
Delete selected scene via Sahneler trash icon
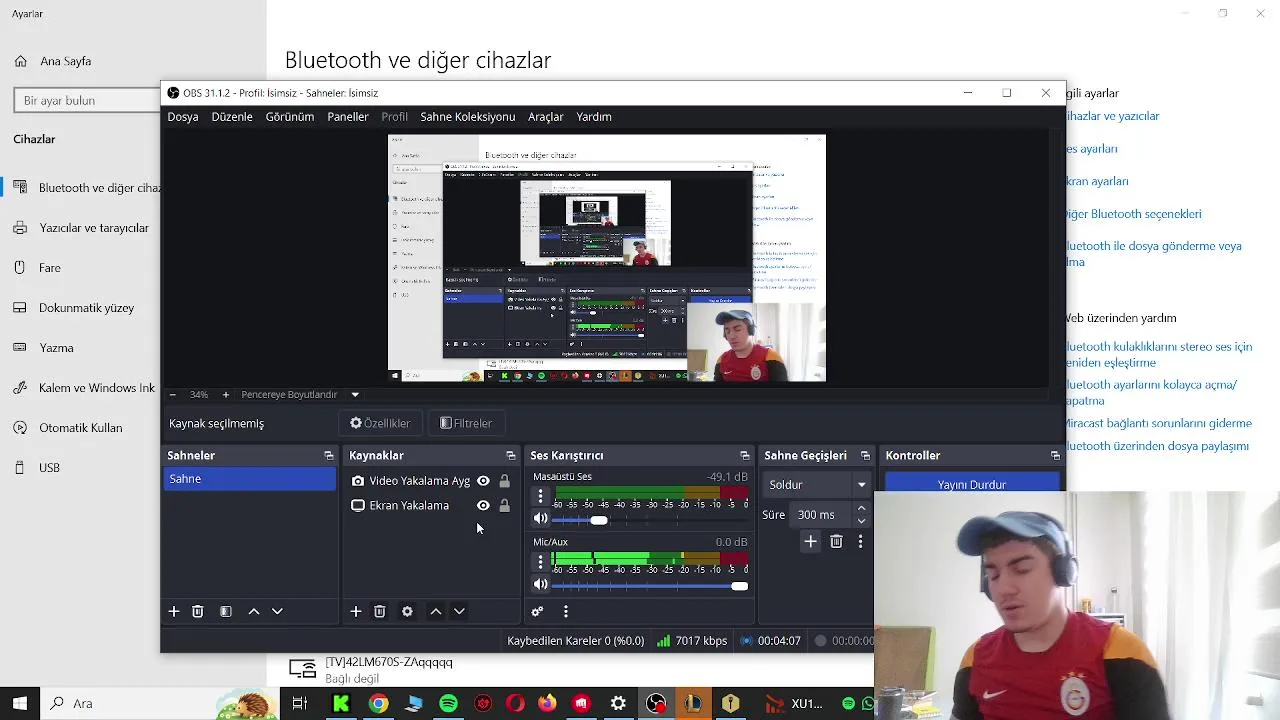[197, 611]
